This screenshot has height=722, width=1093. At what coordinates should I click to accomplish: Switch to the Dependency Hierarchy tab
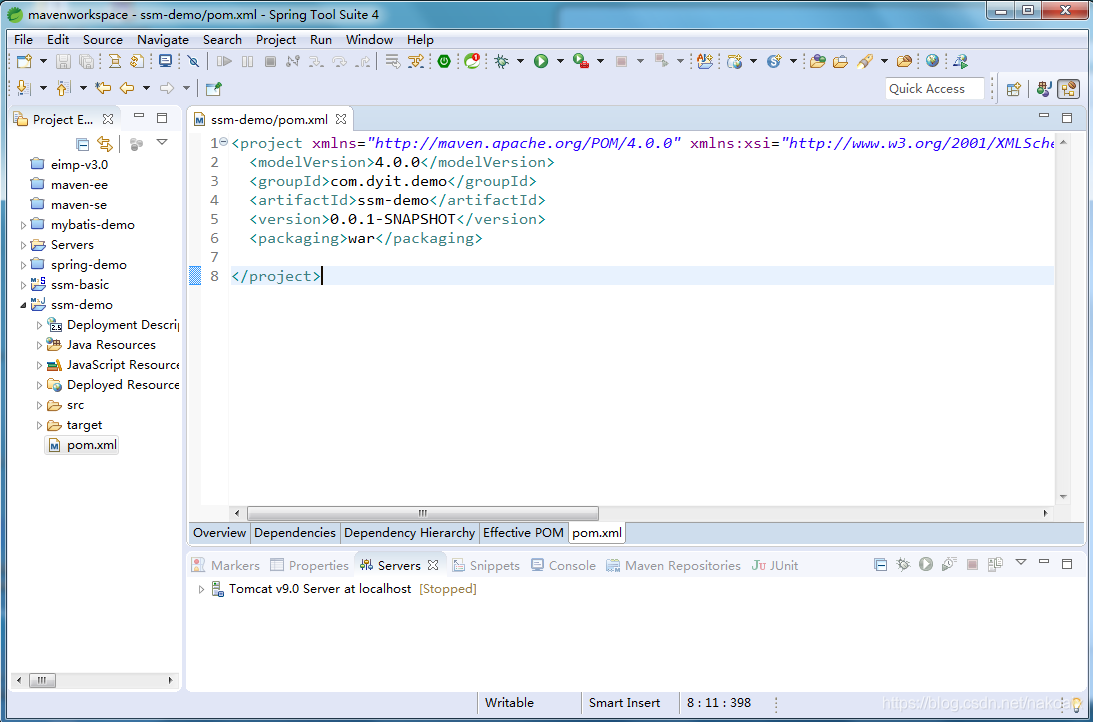tap(409, 533)
